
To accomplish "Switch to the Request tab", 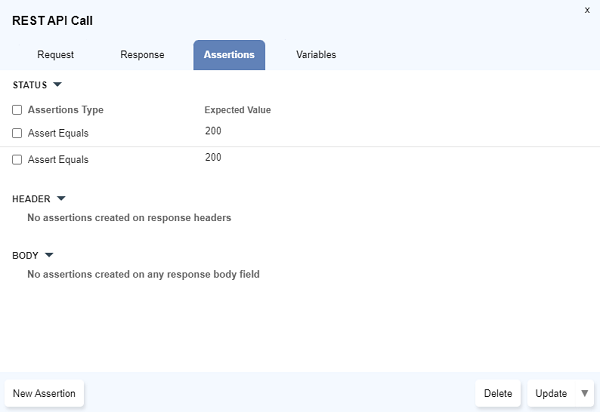I will [x=55, y=55].
